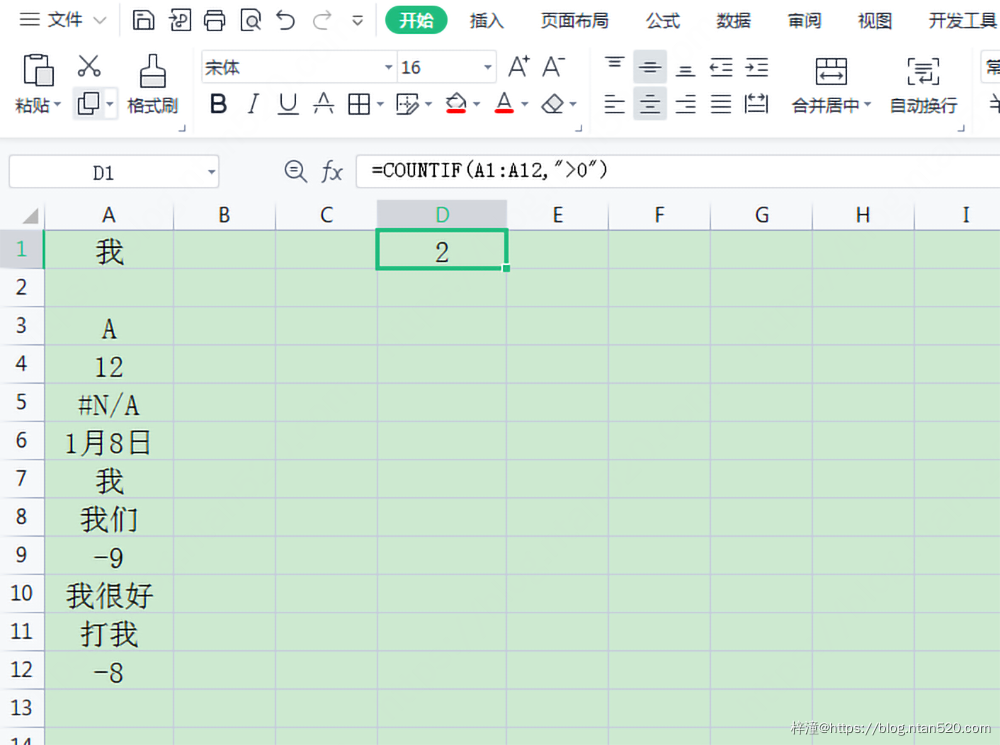Expand the quick access toolbar customize arrow
The image size is (1000, 745).
(x=357, y=21)
